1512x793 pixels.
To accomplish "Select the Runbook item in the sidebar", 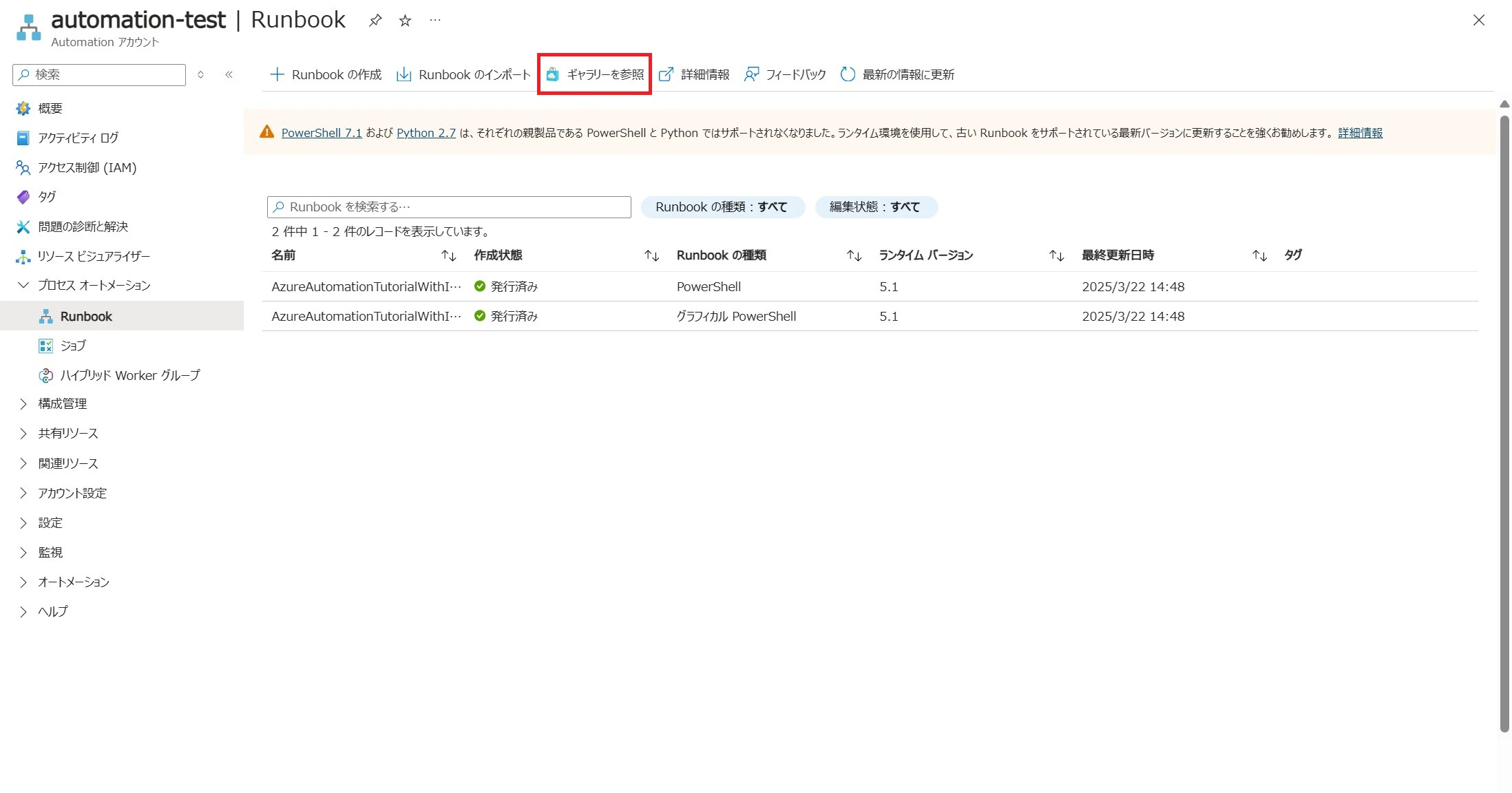I will pyautogui.click(x=122, y=316).
